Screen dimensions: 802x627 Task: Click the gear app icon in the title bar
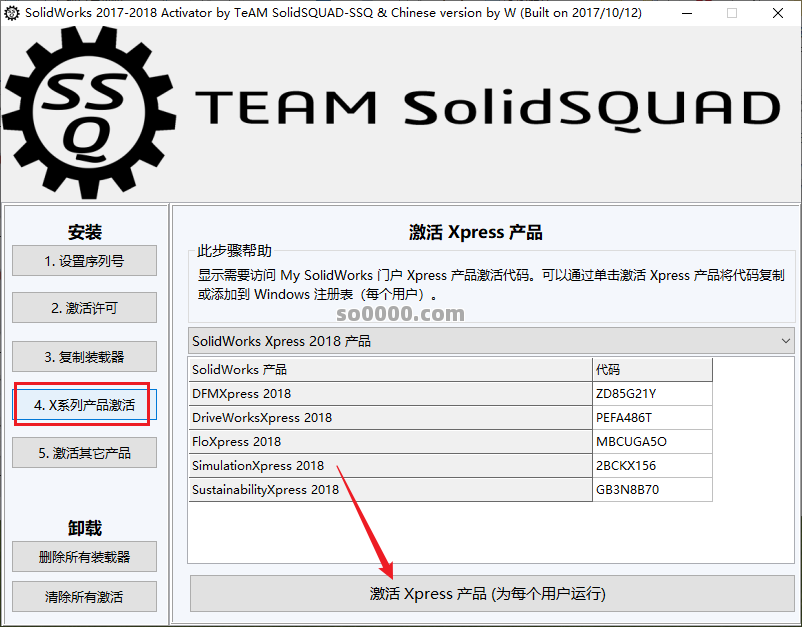[x=11, y=13]
